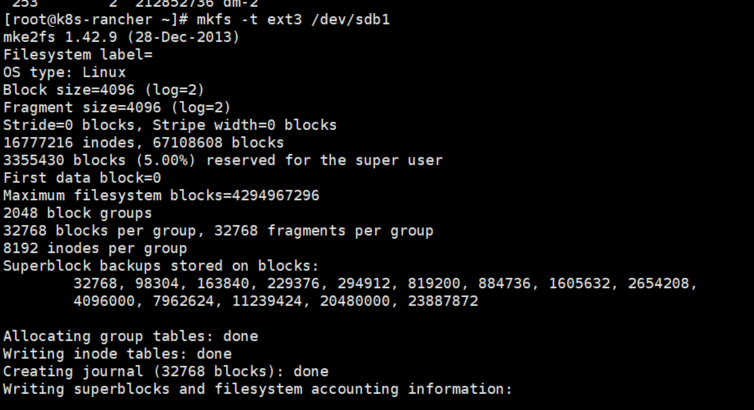Screen dimensions: 754x410
Task: Click the /dev/sdb1 device path
Action: pyautogui.click(x=351, y=20)
